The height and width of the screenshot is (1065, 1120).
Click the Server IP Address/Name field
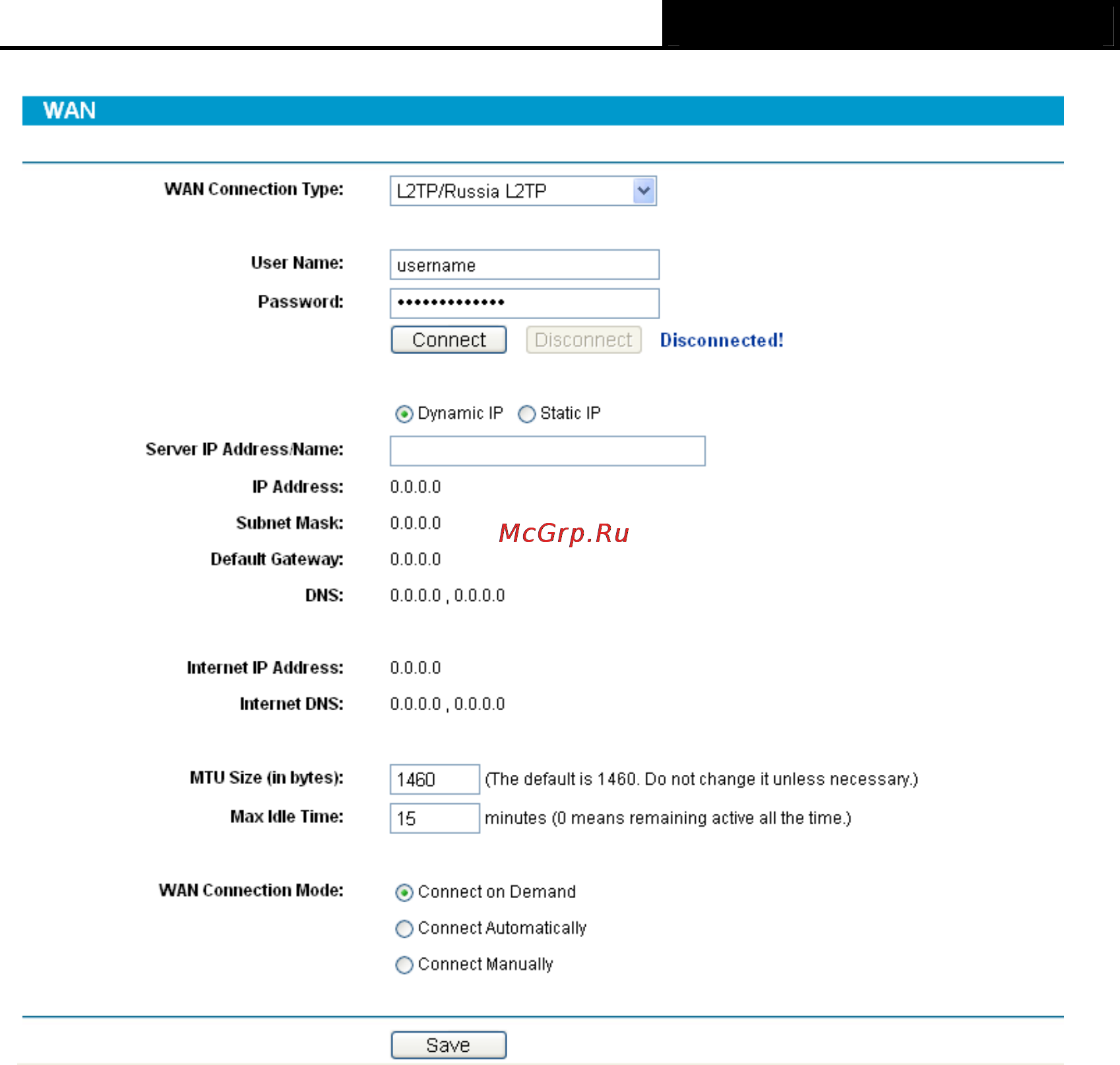pos(547,451)
